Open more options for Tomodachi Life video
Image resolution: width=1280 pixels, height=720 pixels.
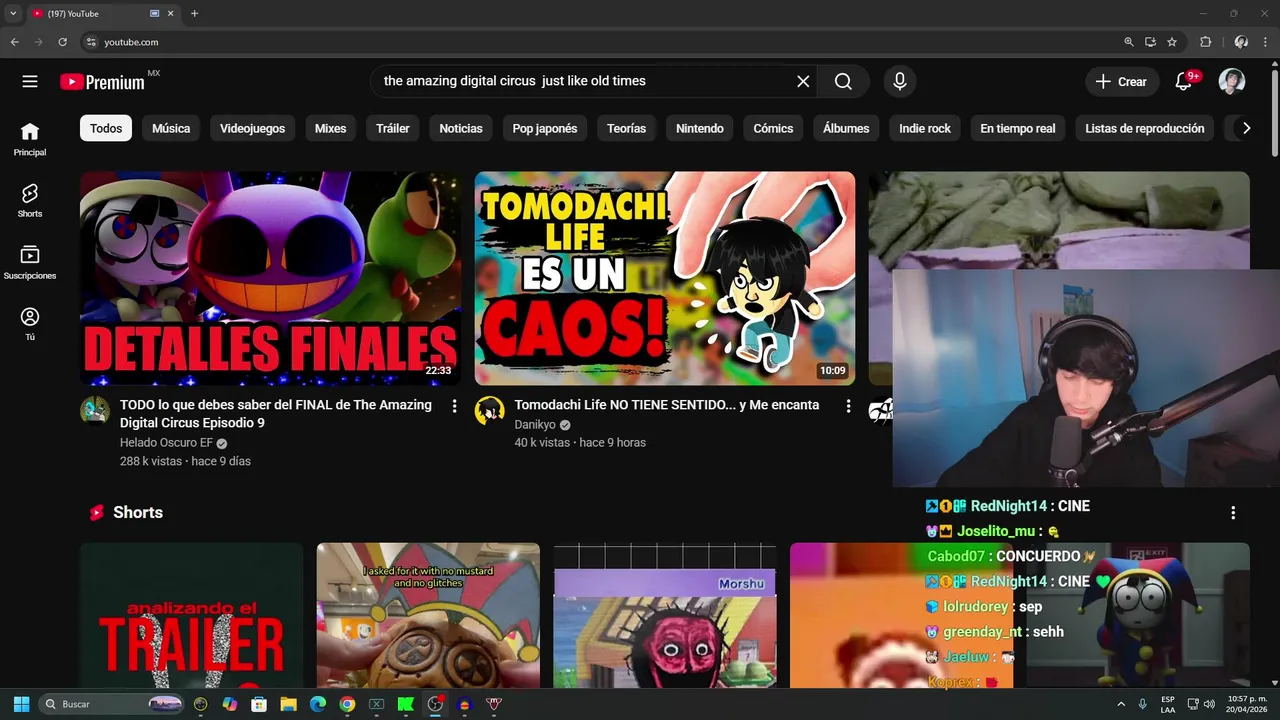848,406
